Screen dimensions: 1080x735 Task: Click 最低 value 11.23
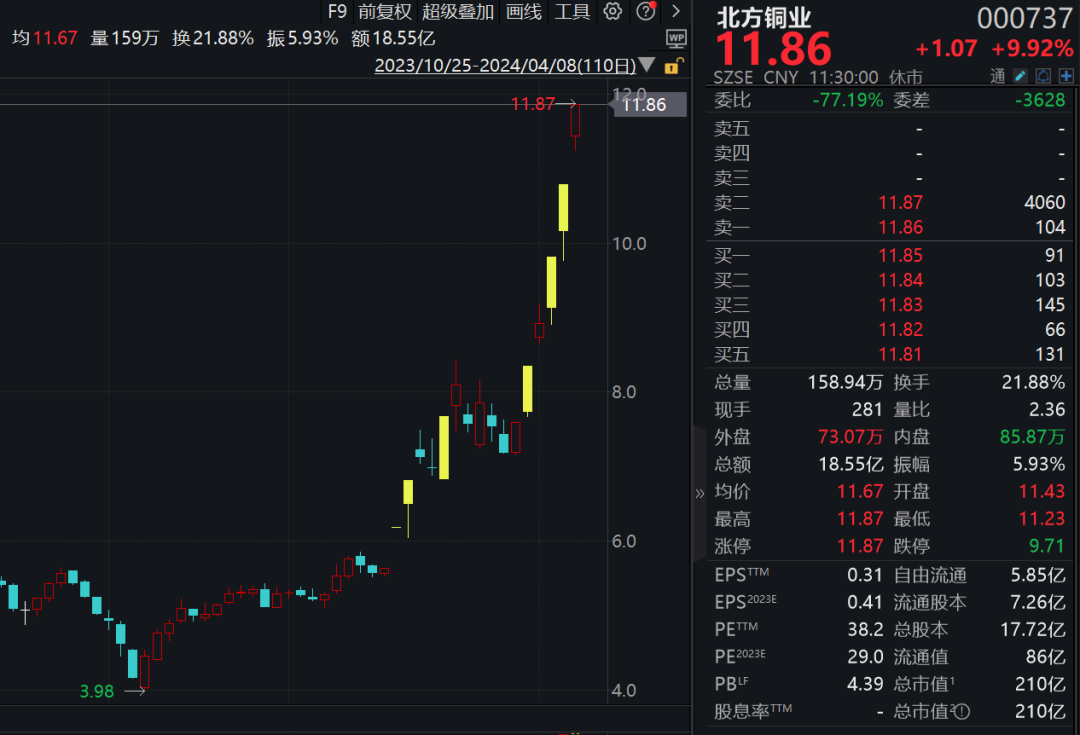tap(1042, 519)
